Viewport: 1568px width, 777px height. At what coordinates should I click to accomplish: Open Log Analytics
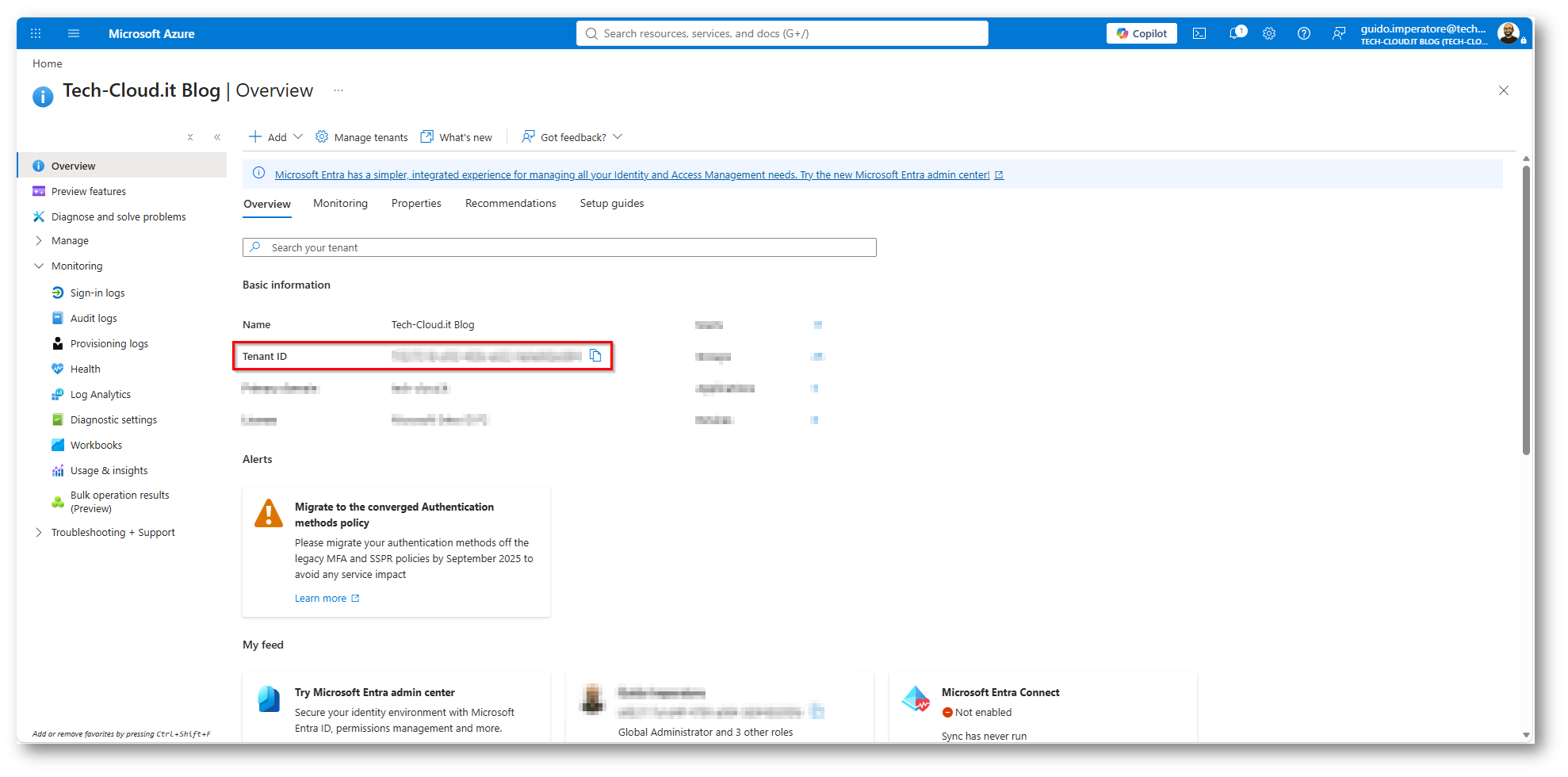pyautogui.click(x=101, y=395)
